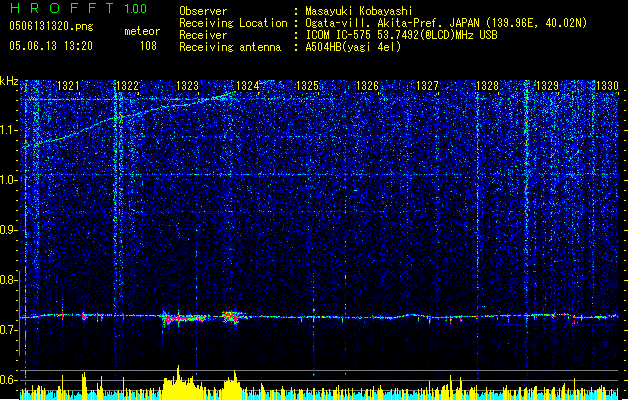Click the HROFFT 1.0.0 title text

(x=79, y=8)
